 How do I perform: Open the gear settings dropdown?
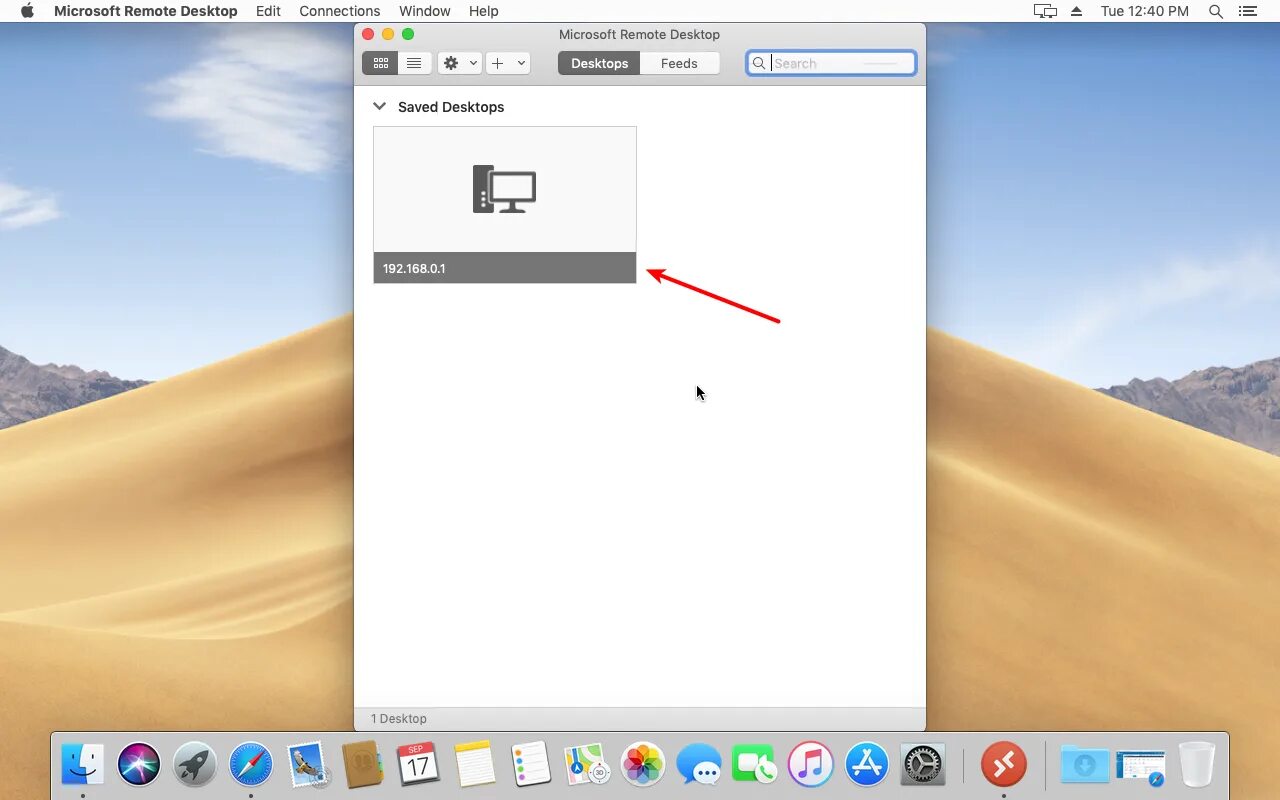[460, 63]
